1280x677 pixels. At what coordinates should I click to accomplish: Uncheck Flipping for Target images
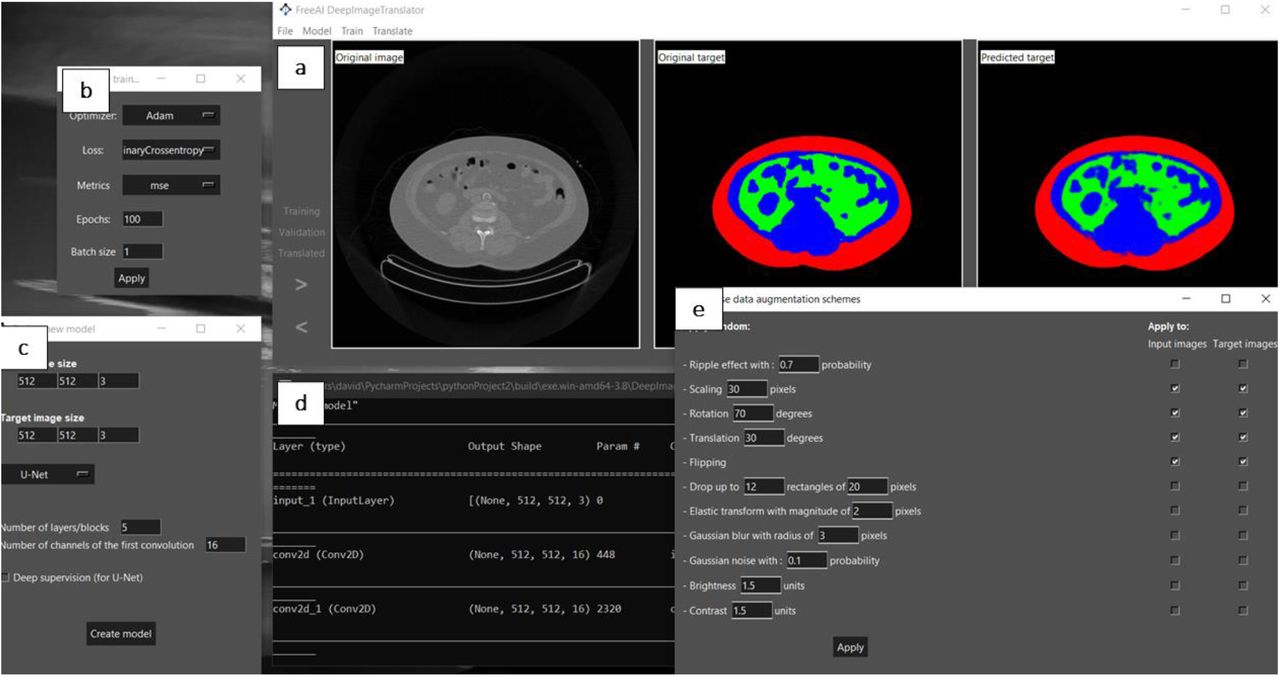tap(1243, 462)
